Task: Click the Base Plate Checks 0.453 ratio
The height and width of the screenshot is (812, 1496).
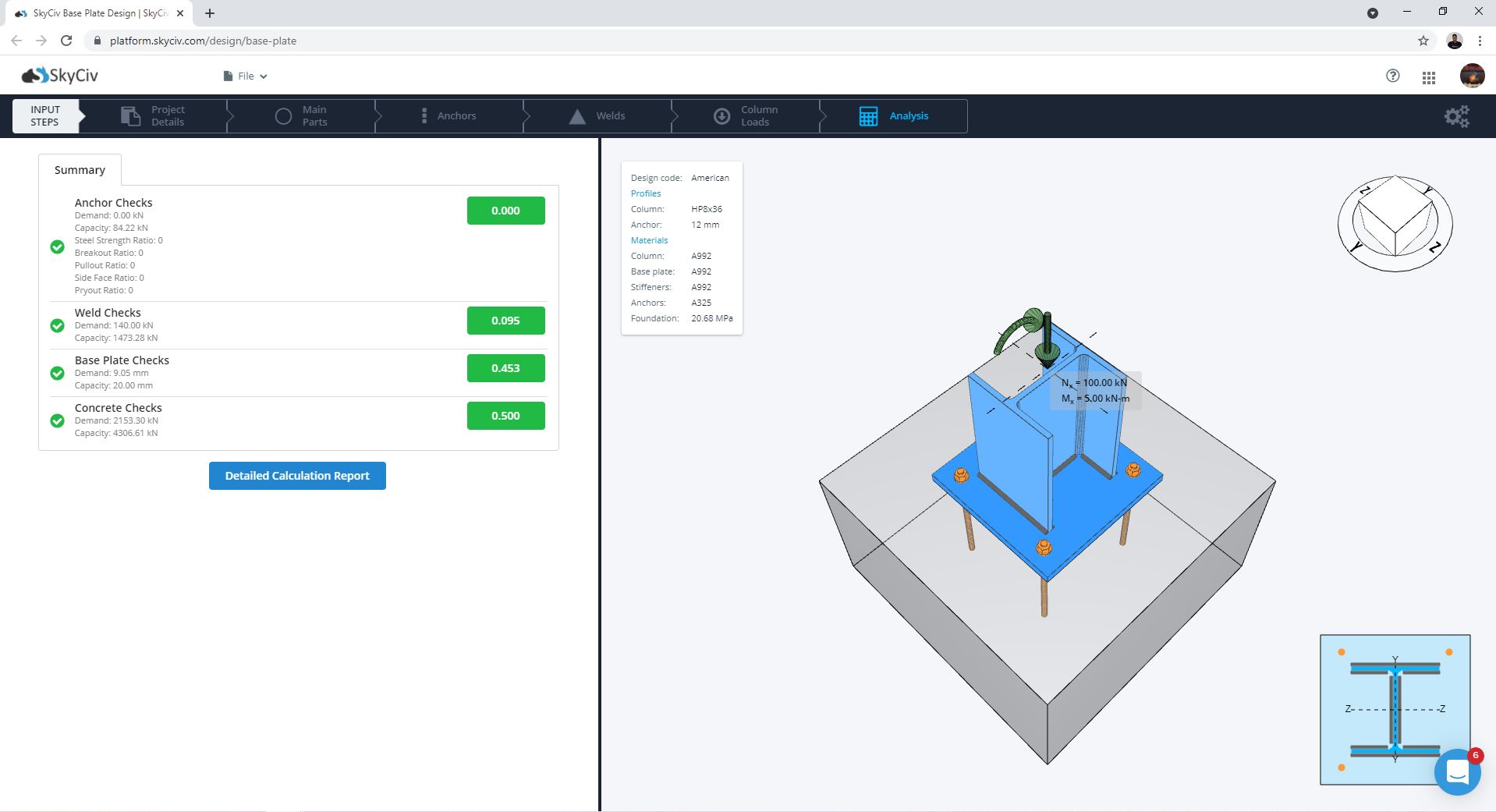Action: tap(505, 368)
